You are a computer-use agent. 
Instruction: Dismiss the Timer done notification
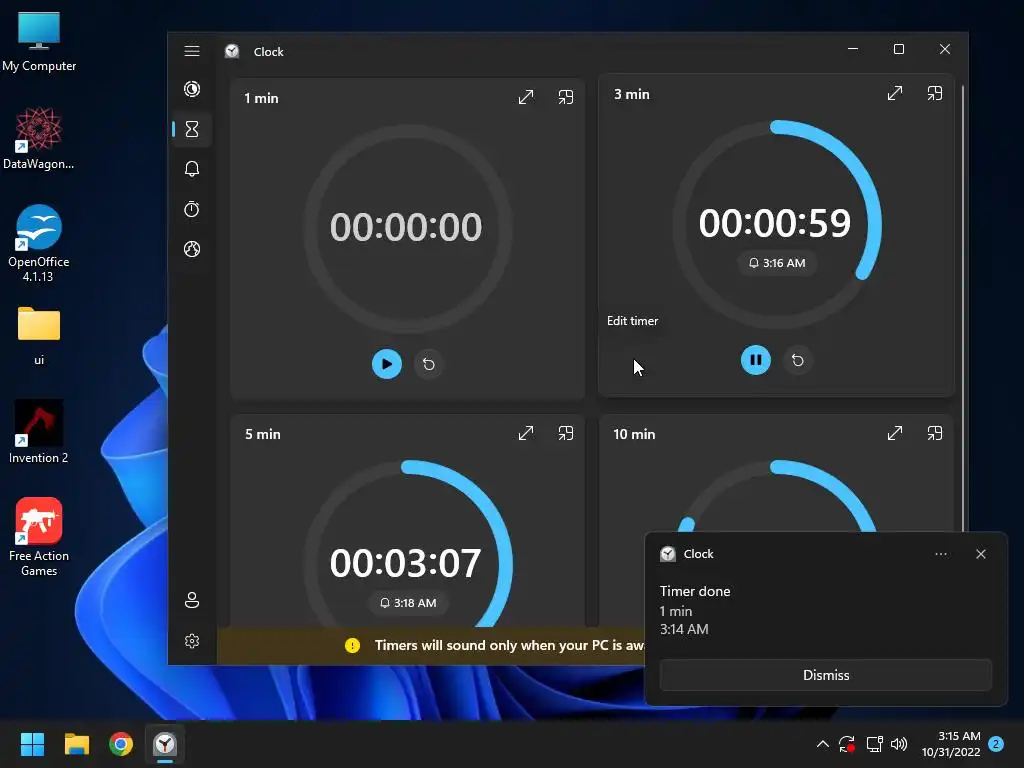point(825,675)
